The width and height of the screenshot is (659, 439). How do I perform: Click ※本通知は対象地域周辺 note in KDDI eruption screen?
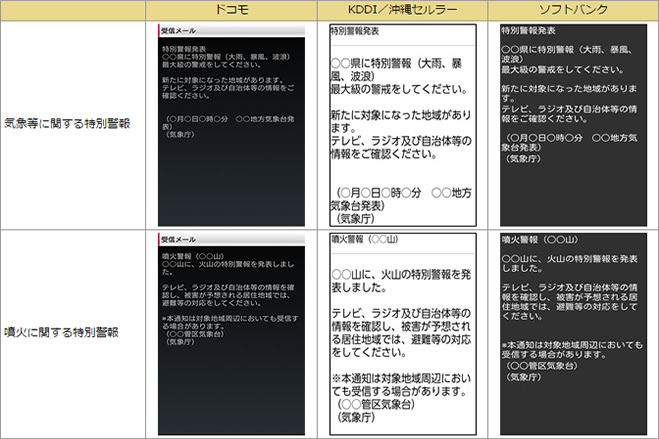coord(401,385)
